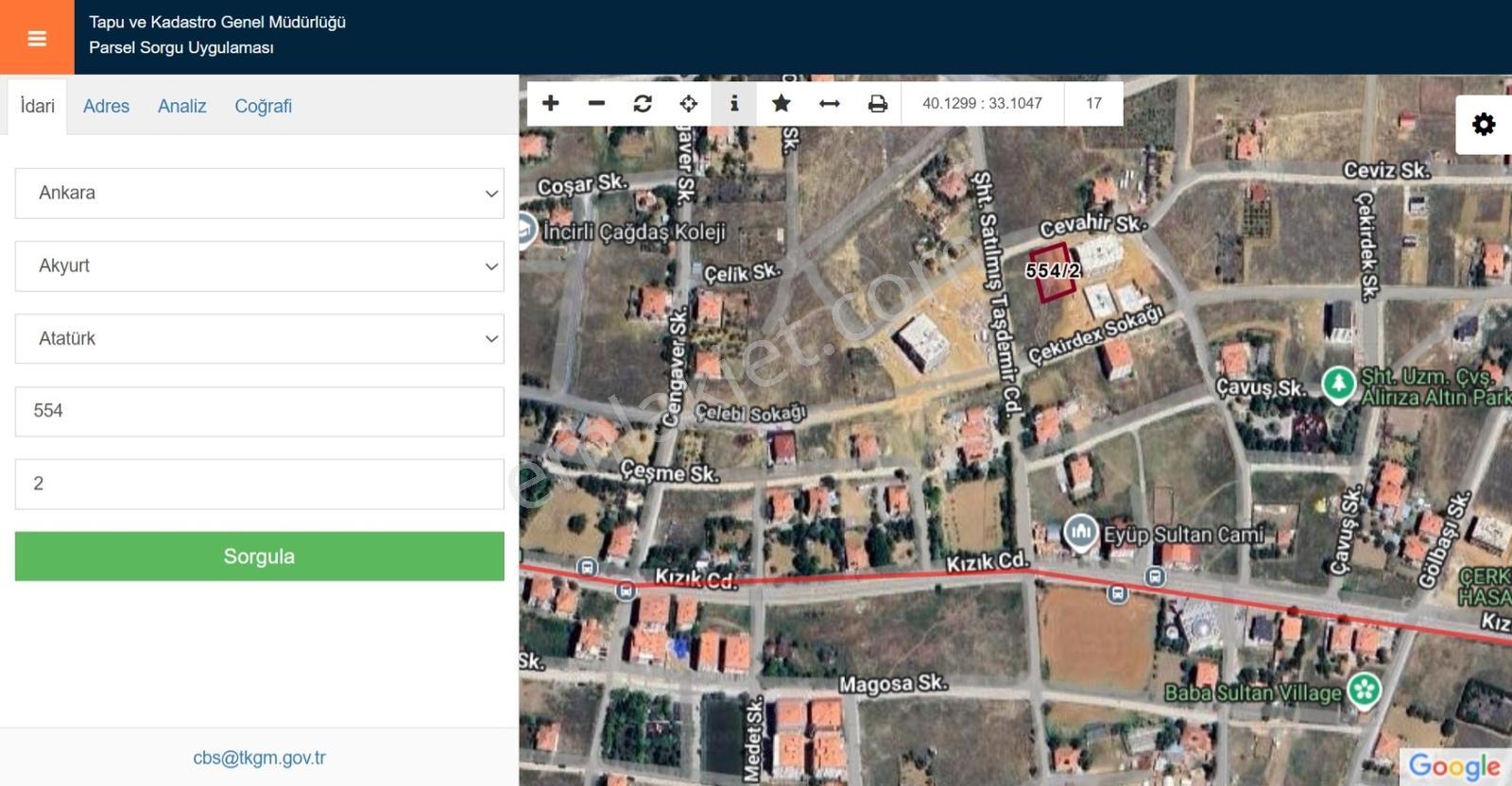Click the Google logo on the map
1512x786 pixels.
pyautogui.click(x=1454, y=765)
